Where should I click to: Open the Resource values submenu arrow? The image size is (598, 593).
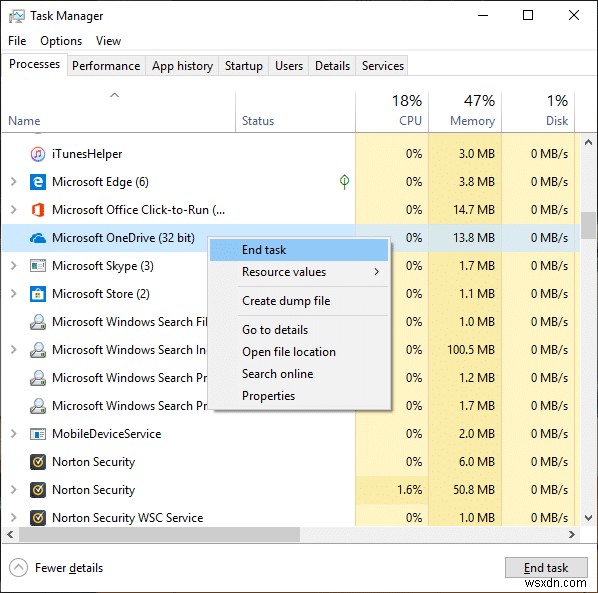376,272
